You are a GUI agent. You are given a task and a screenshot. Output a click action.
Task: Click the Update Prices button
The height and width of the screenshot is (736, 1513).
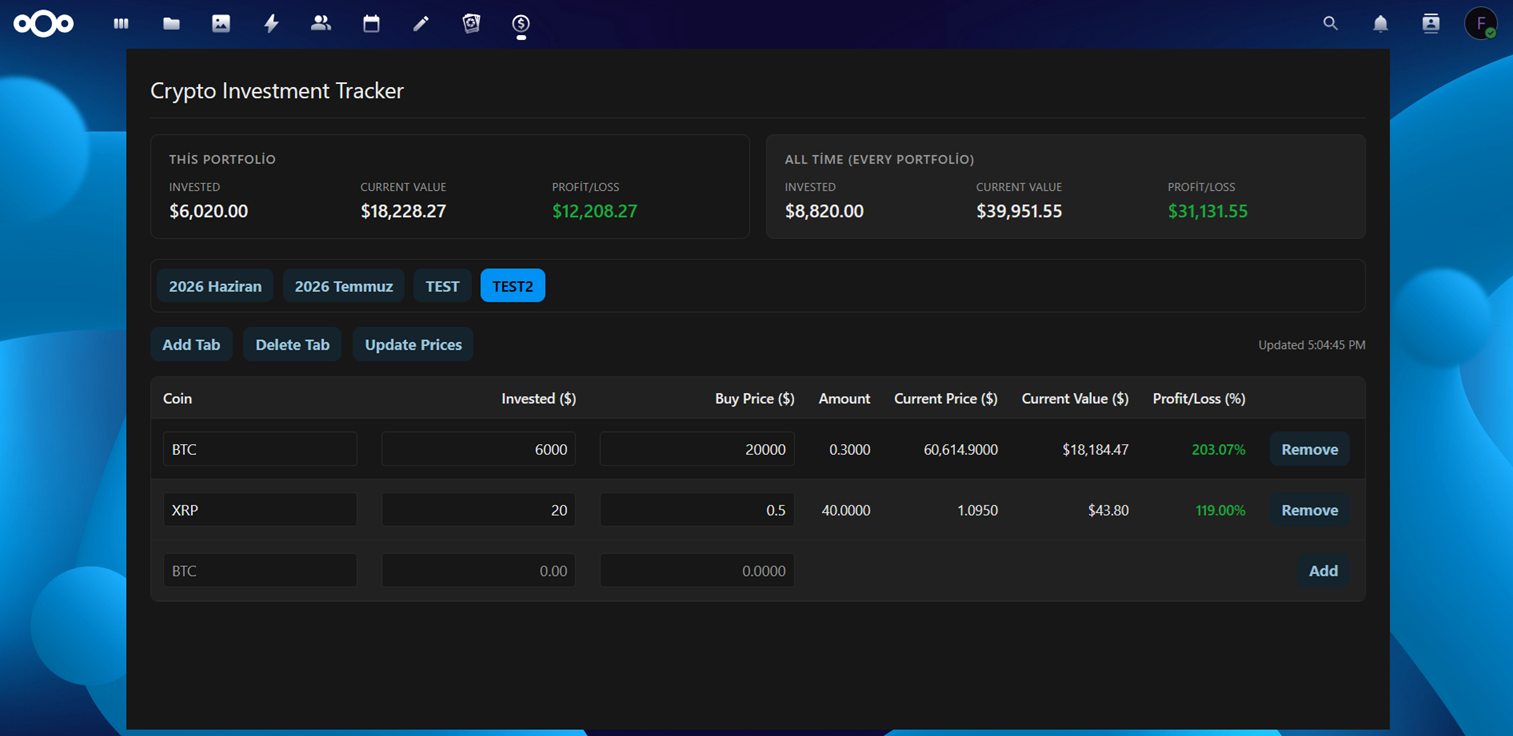point(413,344)
